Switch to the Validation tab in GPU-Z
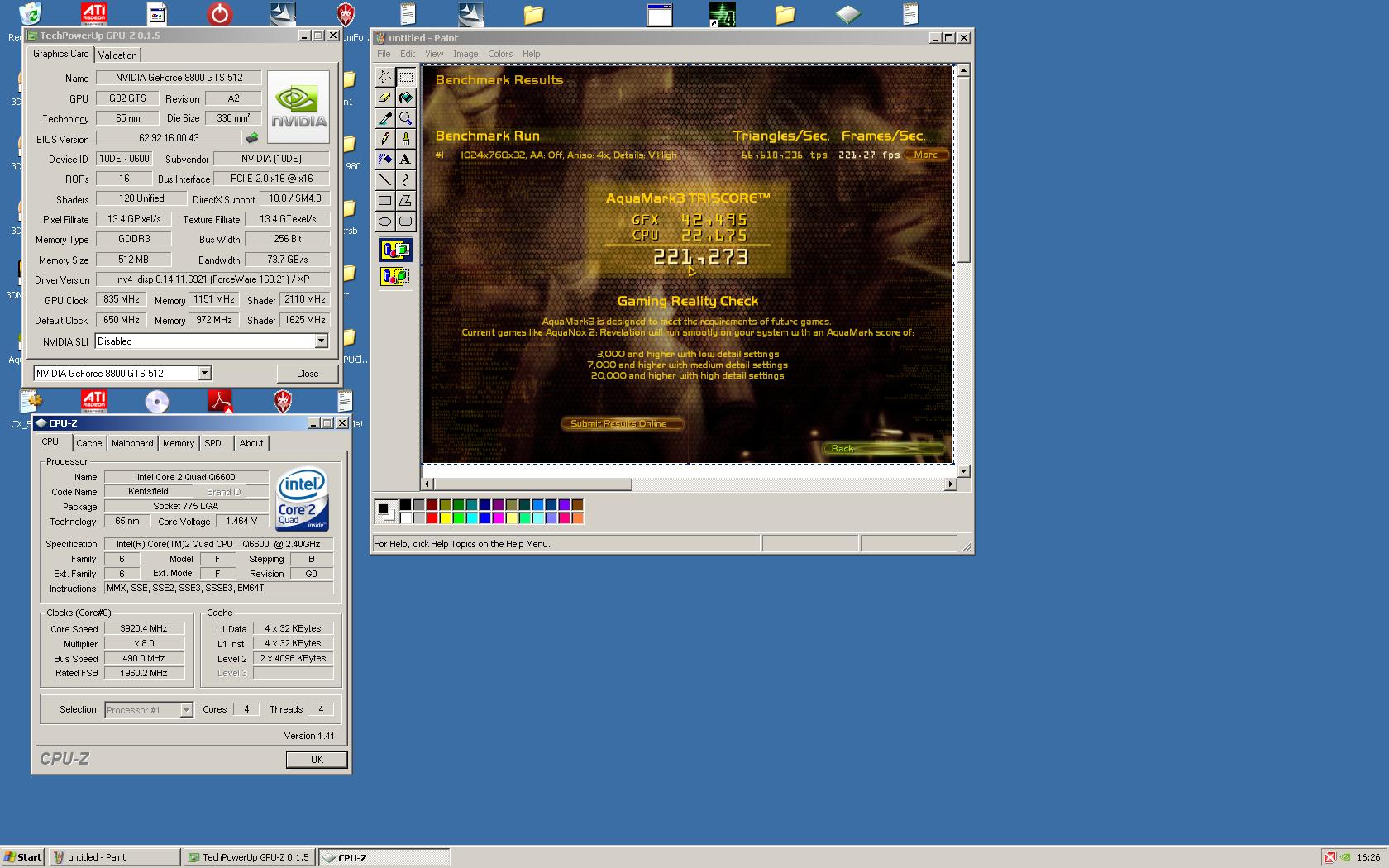Image resolution: width=1389 pixels, height=868 pixels. [x=117, y=55]
